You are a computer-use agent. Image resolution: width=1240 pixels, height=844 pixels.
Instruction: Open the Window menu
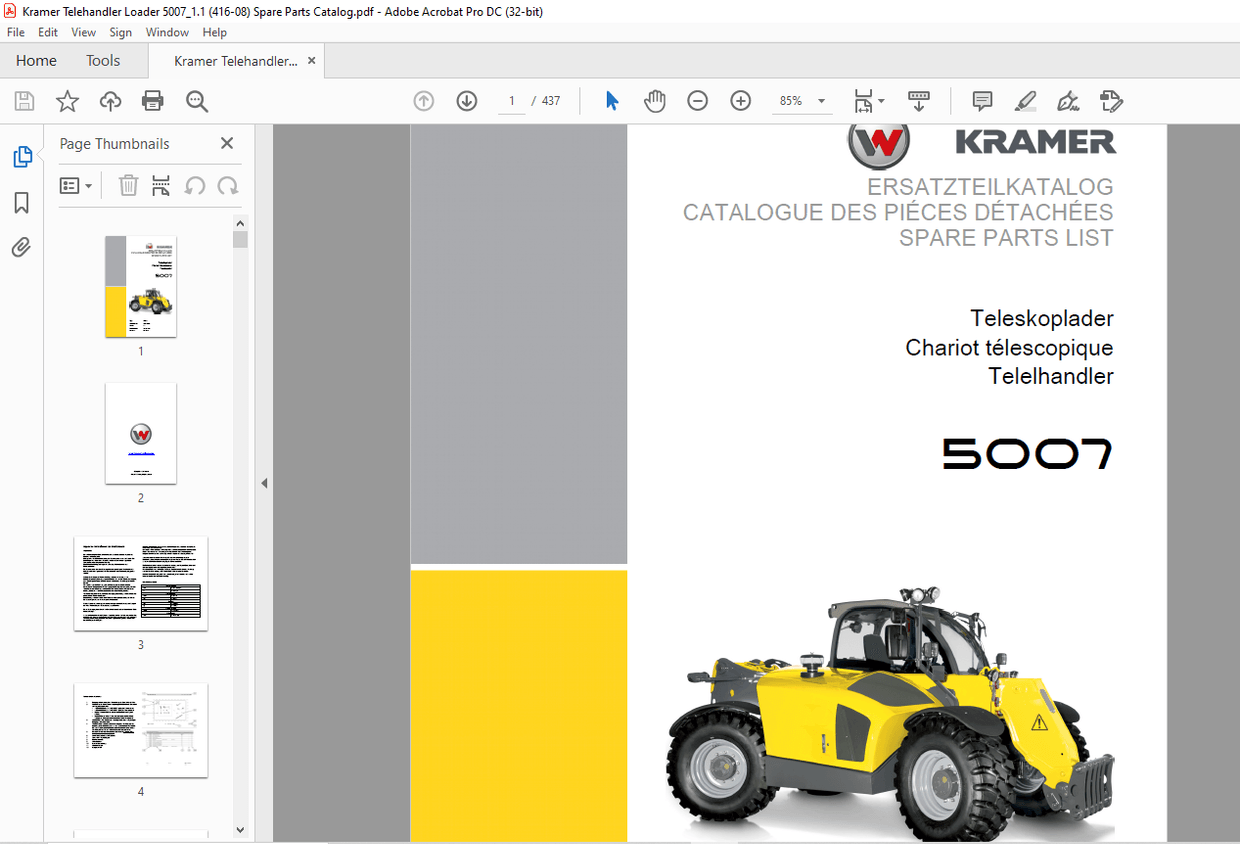pyautogui.click(x=167, y=32)
